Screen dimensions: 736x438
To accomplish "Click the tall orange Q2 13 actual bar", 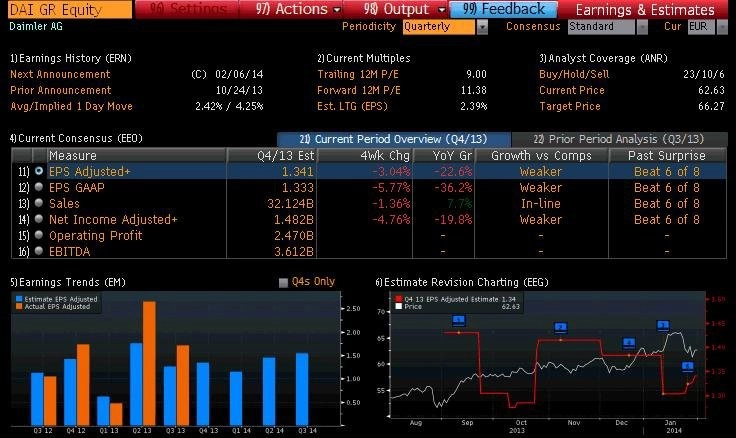I will click(x=149, y=363).
